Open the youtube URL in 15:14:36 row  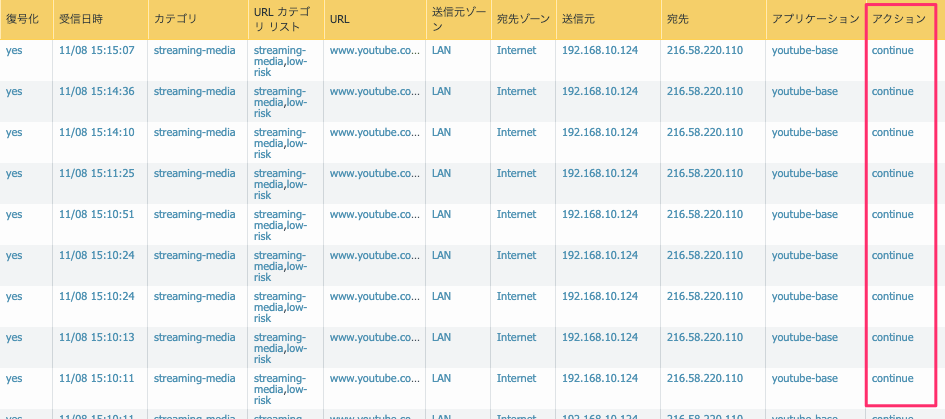tap(374, 92)
